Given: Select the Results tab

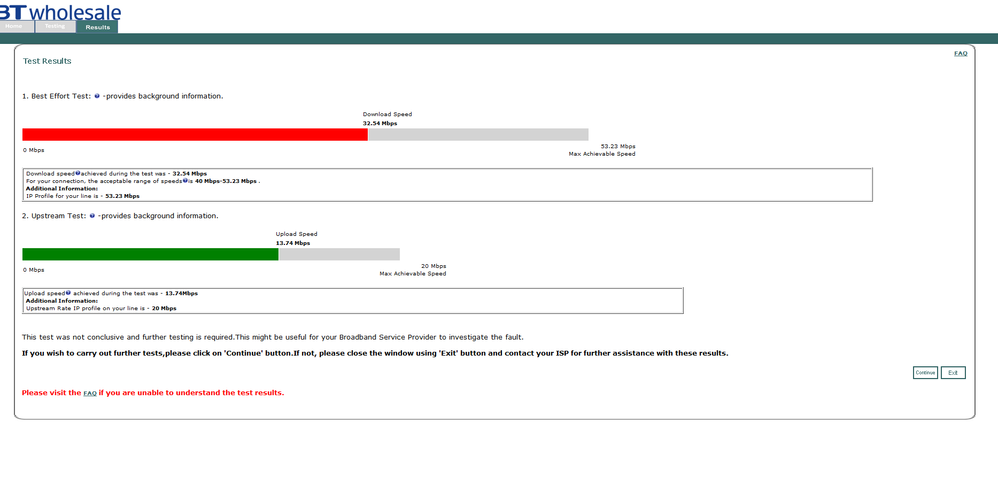Looking at the screenshot, I should (97, 27).
